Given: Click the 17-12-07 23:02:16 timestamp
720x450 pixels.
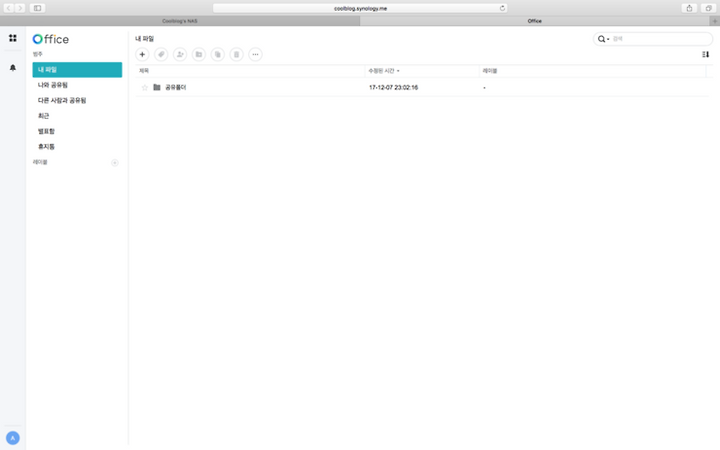Looking at the screenshot, I should click(x=394, y=87).
